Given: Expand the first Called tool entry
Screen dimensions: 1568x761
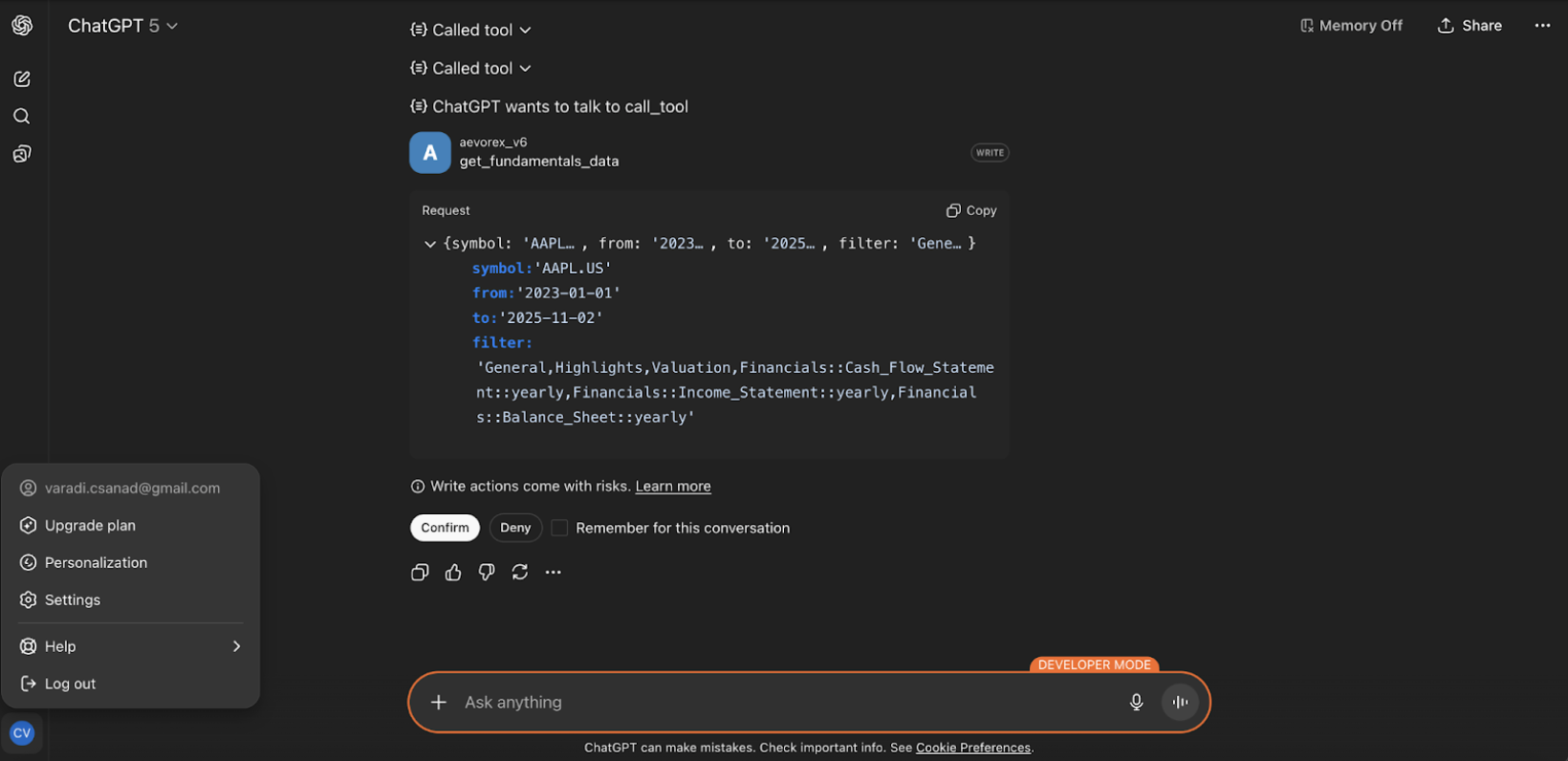Looking at the screenshot, I should coord(470,31).
